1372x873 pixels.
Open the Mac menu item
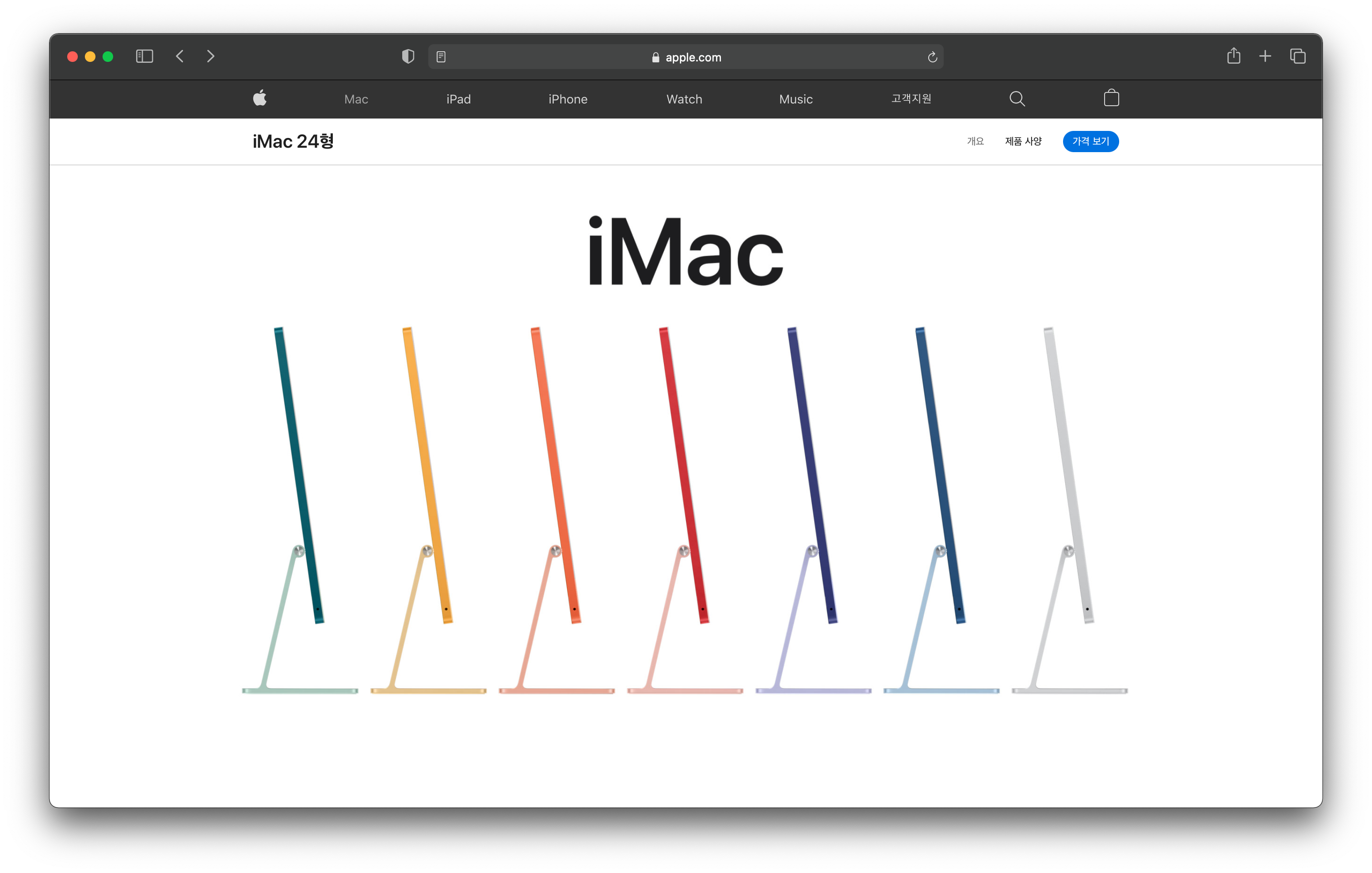click(356, 99)
